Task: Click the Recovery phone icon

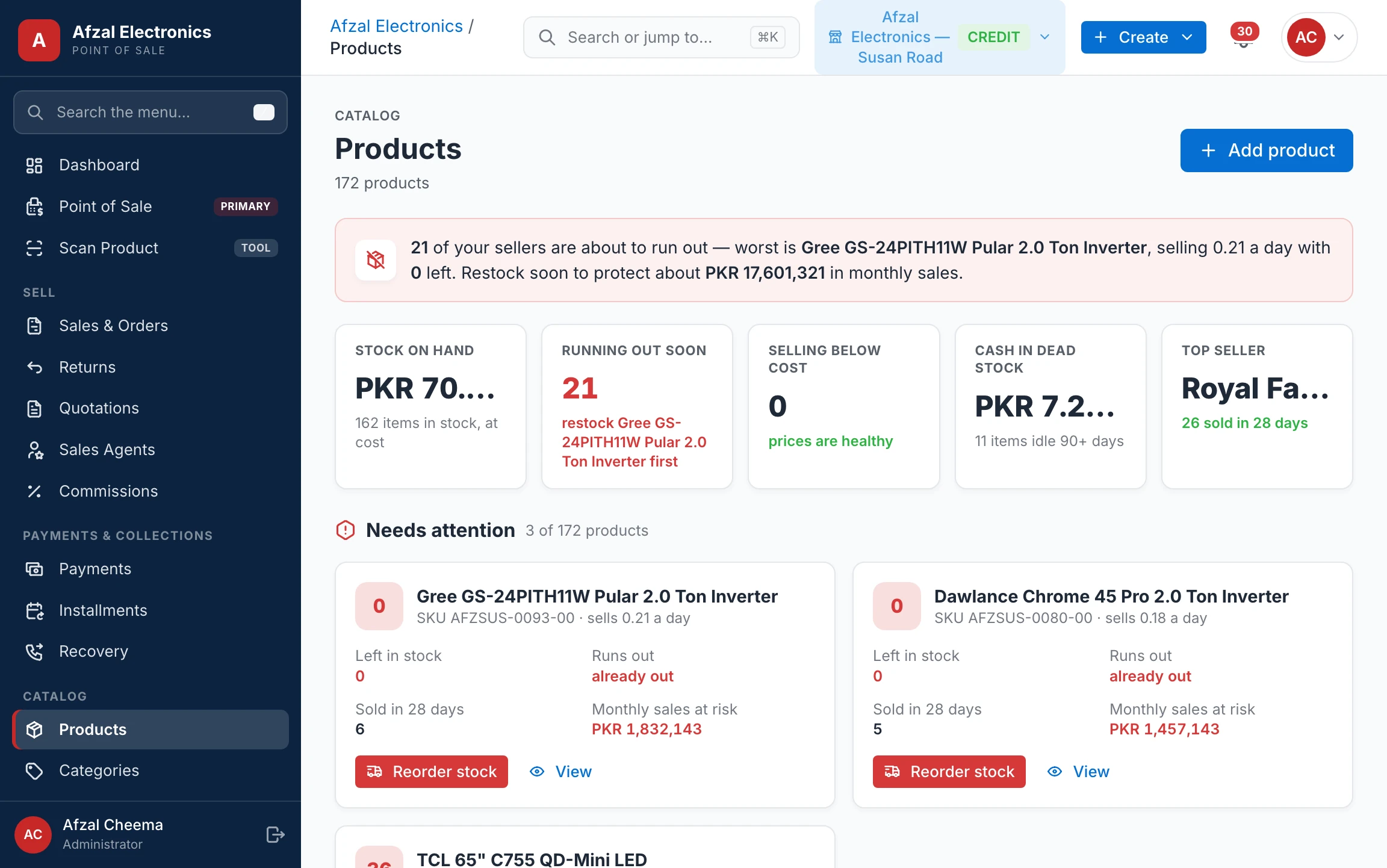Action: (35, 651)
